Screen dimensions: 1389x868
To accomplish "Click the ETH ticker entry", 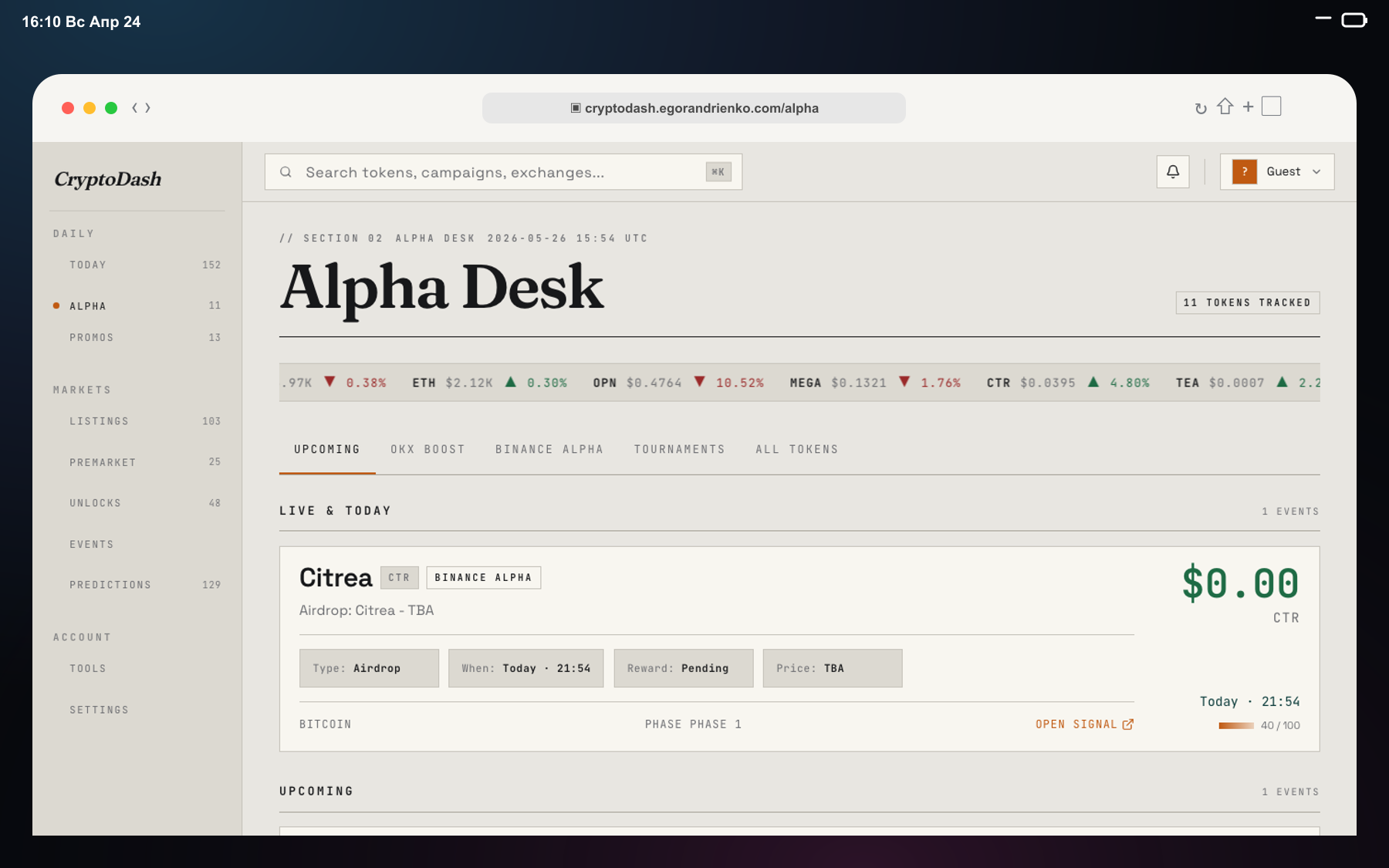I will 489,383.
